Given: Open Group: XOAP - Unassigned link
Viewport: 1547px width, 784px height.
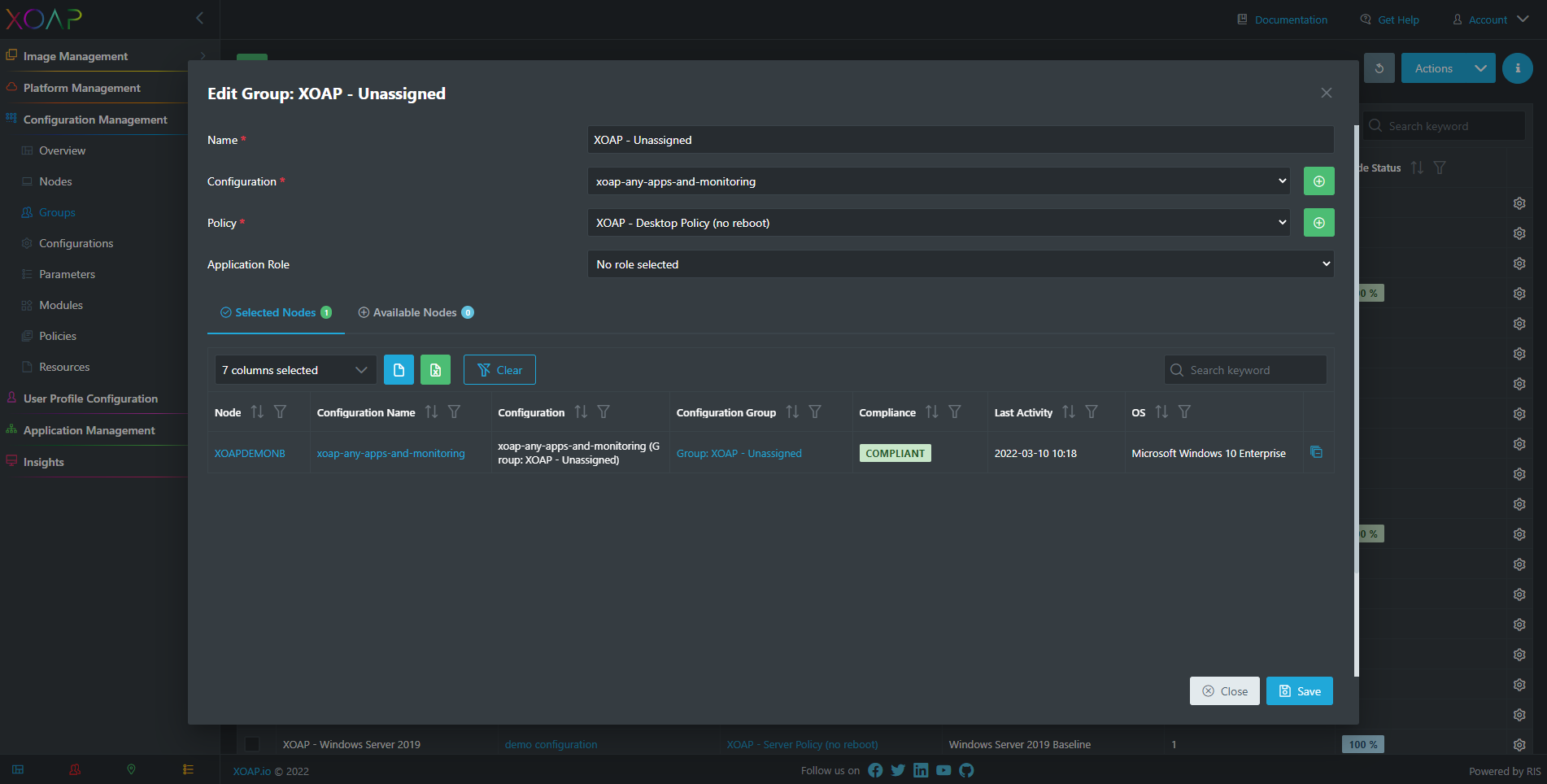Looking at the screenshot, I should pyautogui.click(x=739, y=454).
